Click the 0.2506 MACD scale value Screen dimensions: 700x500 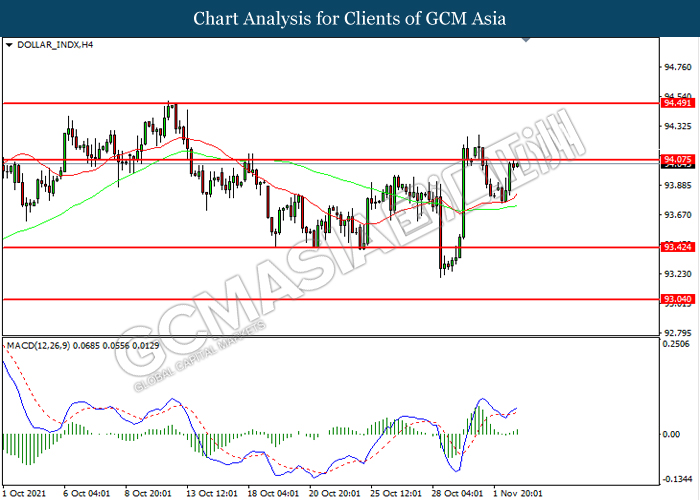(x=676, y=344)
